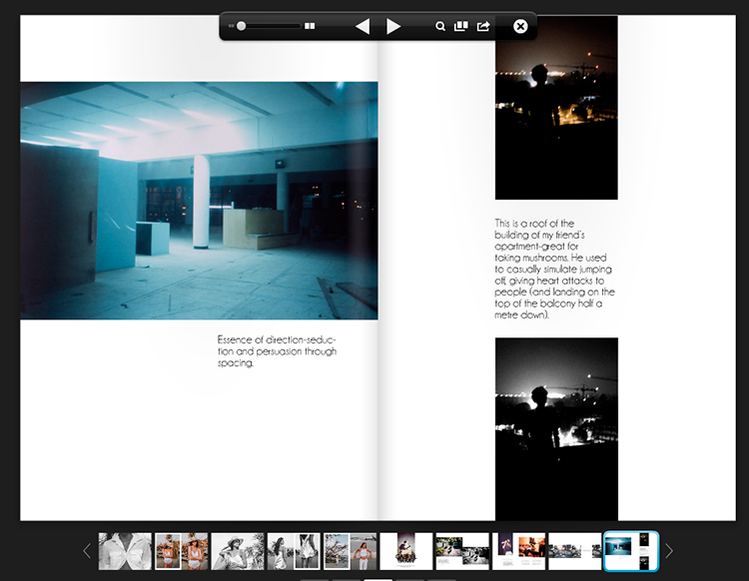Click the 'Essence of direction-seduction' caption
This screenshot has width=749, height=581.
(277, 351)
